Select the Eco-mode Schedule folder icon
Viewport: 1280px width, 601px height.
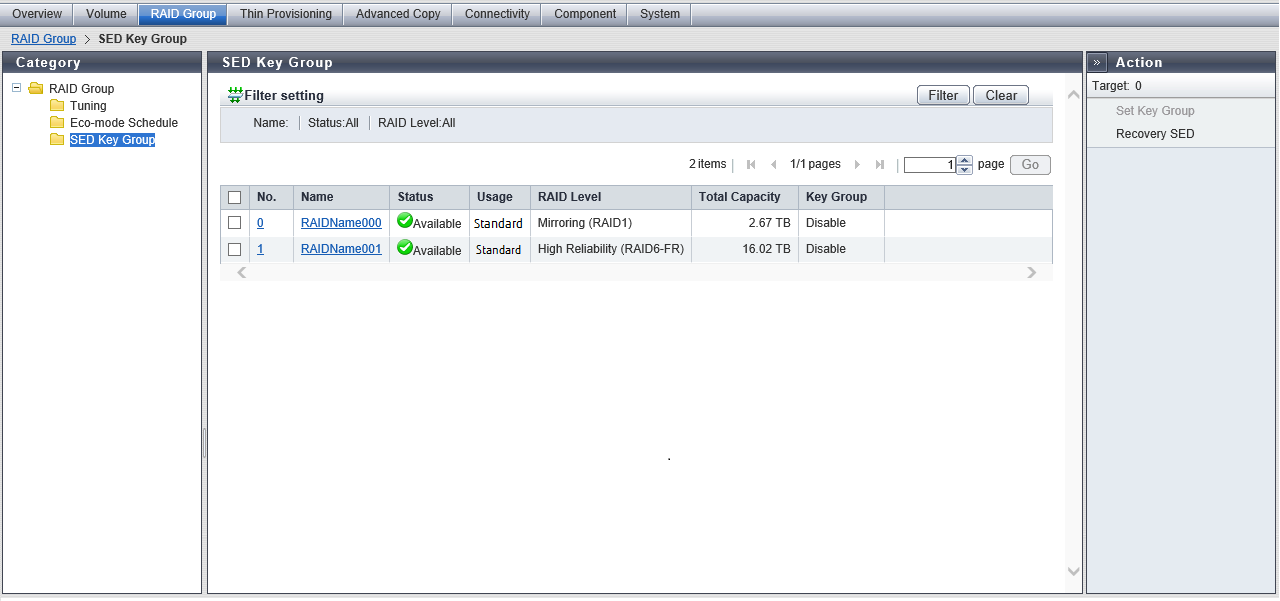click(x=57, y=123)
